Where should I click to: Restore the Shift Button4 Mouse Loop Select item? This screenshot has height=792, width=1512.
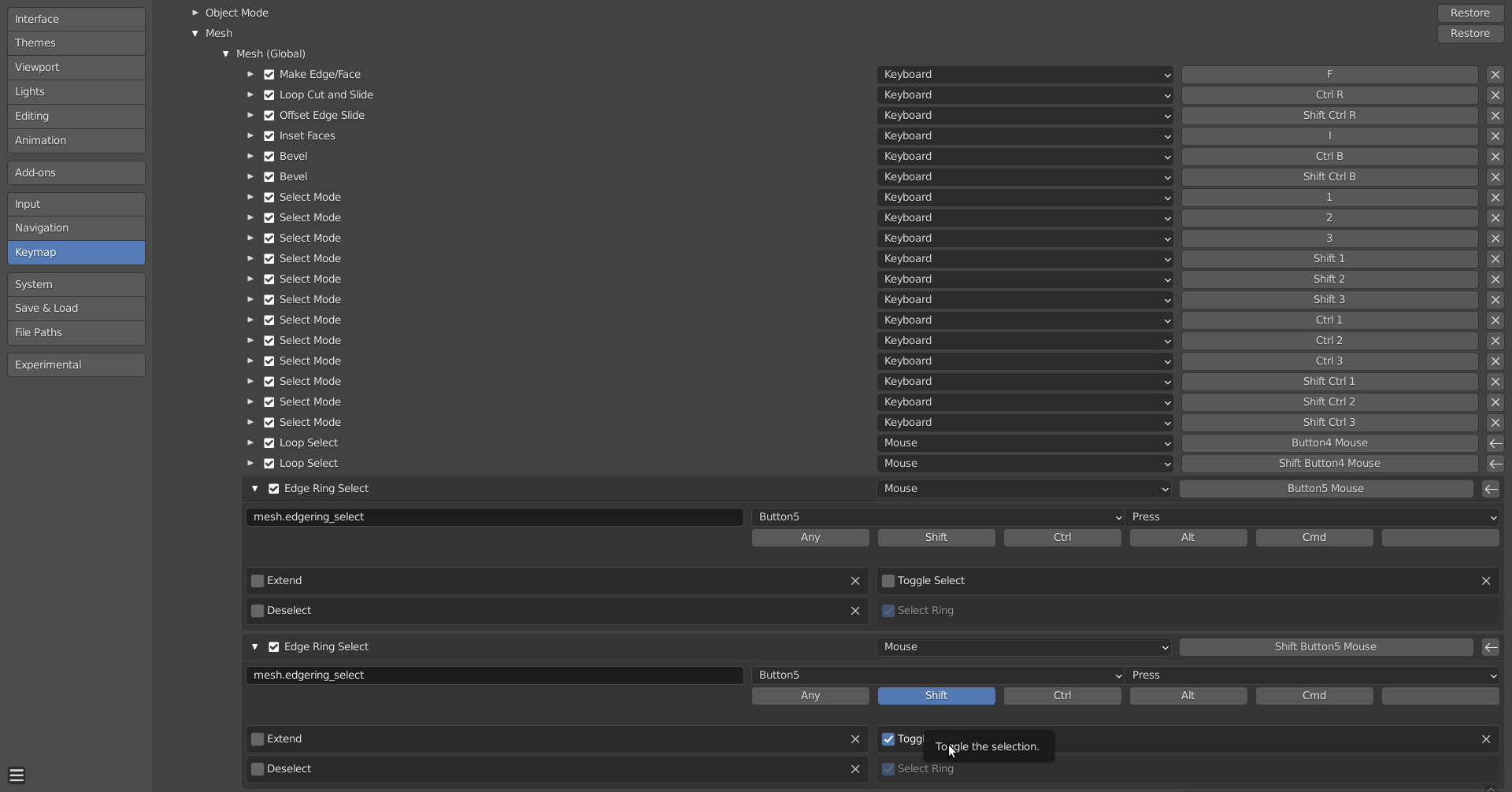click(1495, 464)
